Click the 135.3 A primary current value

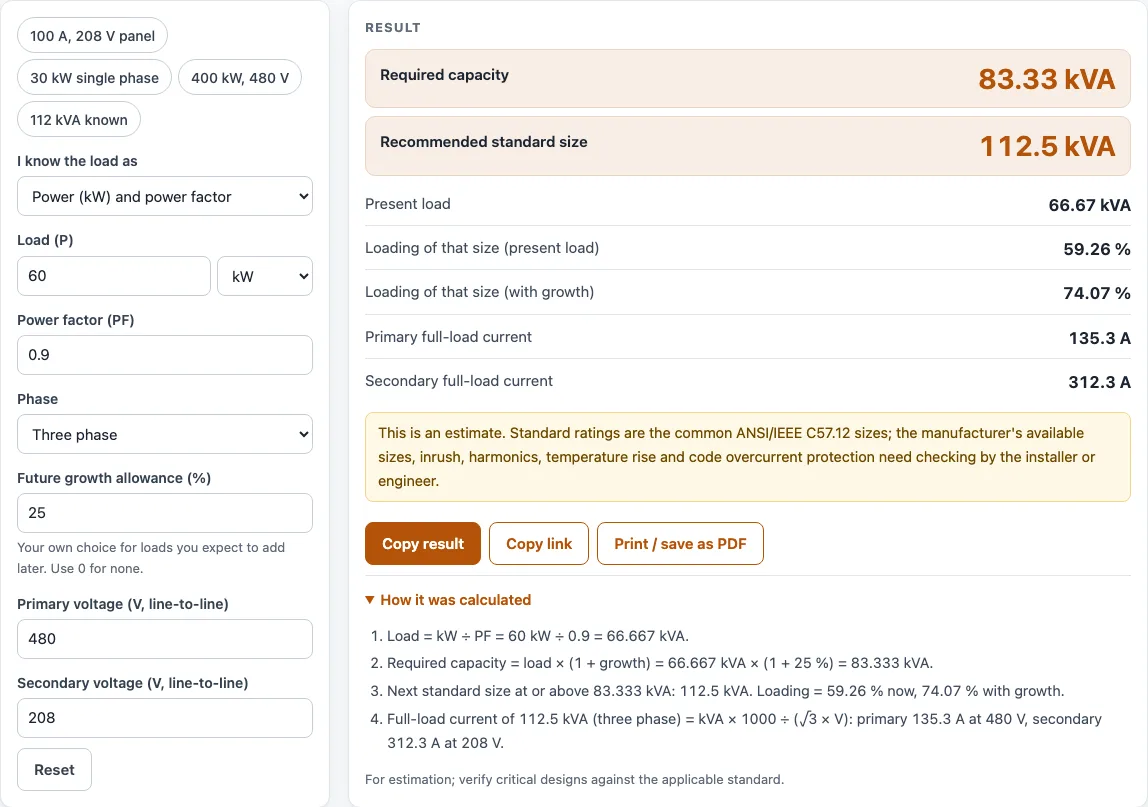[x=1100, y=338]
